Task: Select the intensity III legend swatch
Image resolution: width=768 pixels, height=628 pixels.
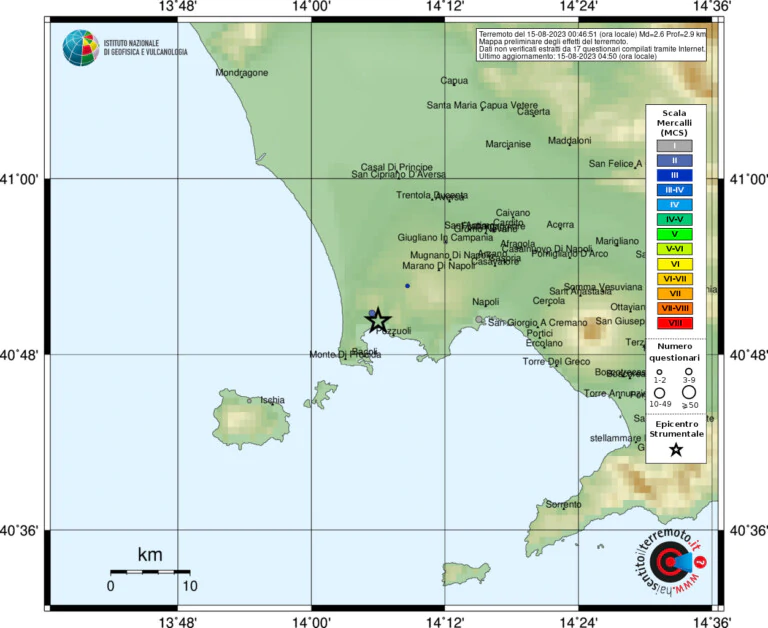Action: [674, 175]
